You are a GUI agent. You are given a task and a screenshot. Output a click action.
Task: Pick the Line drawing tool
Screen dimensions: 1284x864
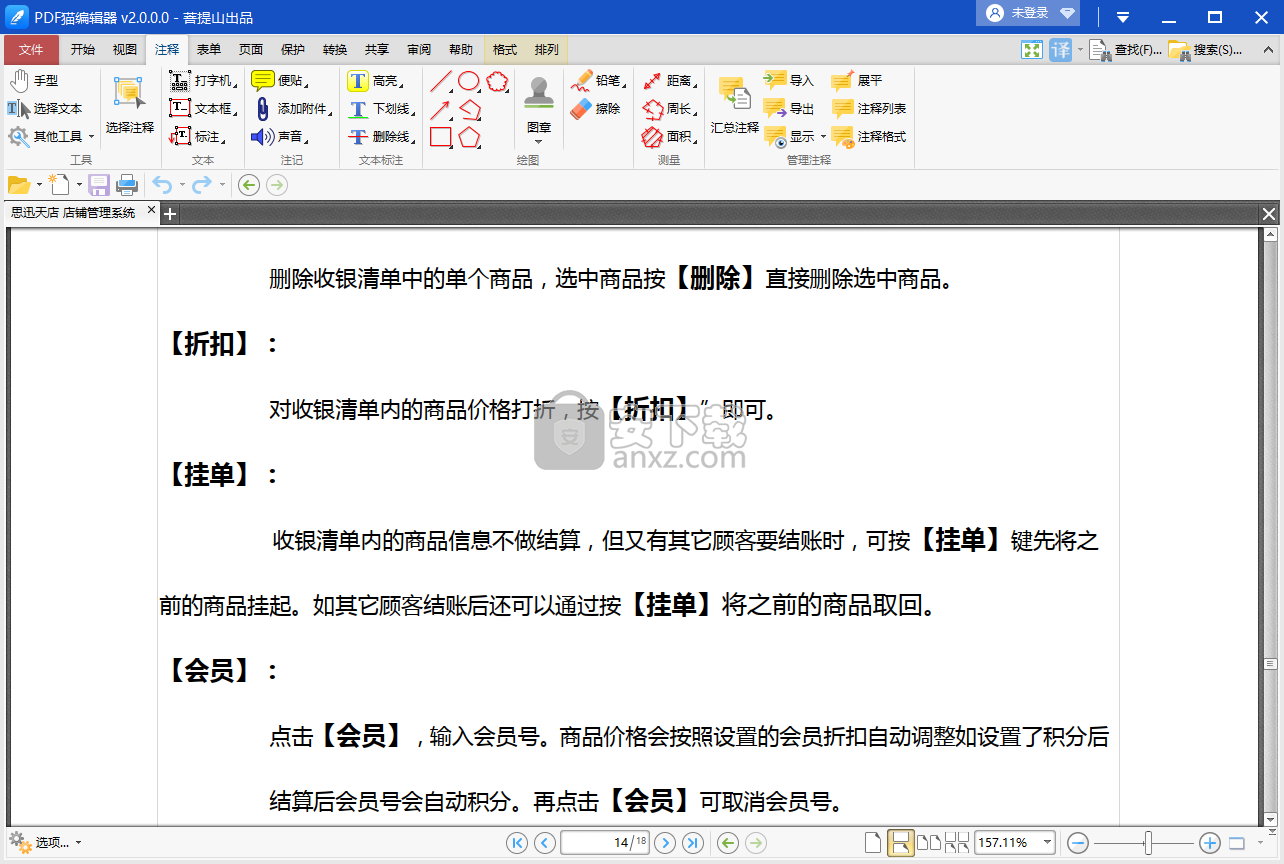(441, 81)
